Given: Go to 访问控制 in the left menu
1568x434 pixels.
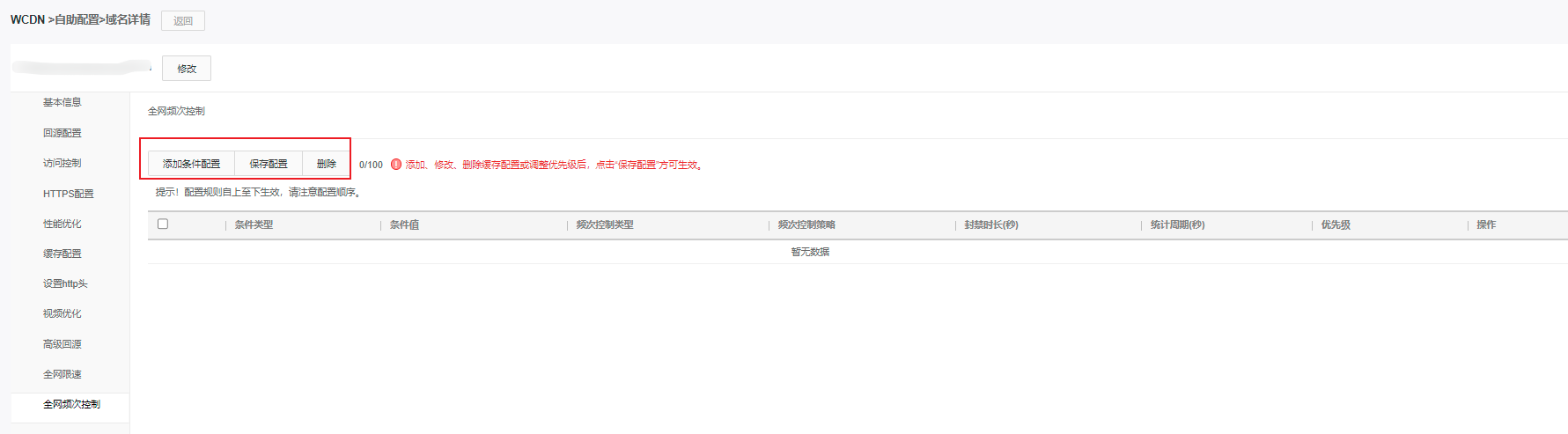Looking at the screenshot, I should click(x=62, y=163).
